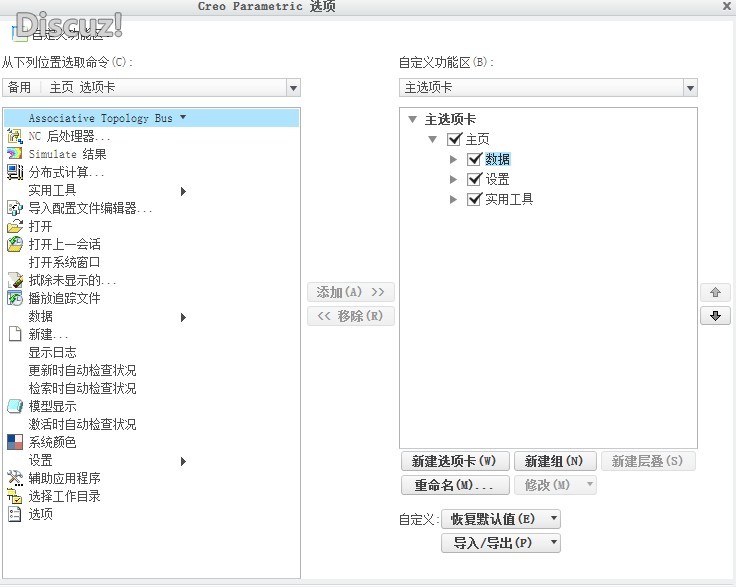The image size is (736, 587).
Task: Click the 播放追踪文件 icon
Action: tap(15, 298)
